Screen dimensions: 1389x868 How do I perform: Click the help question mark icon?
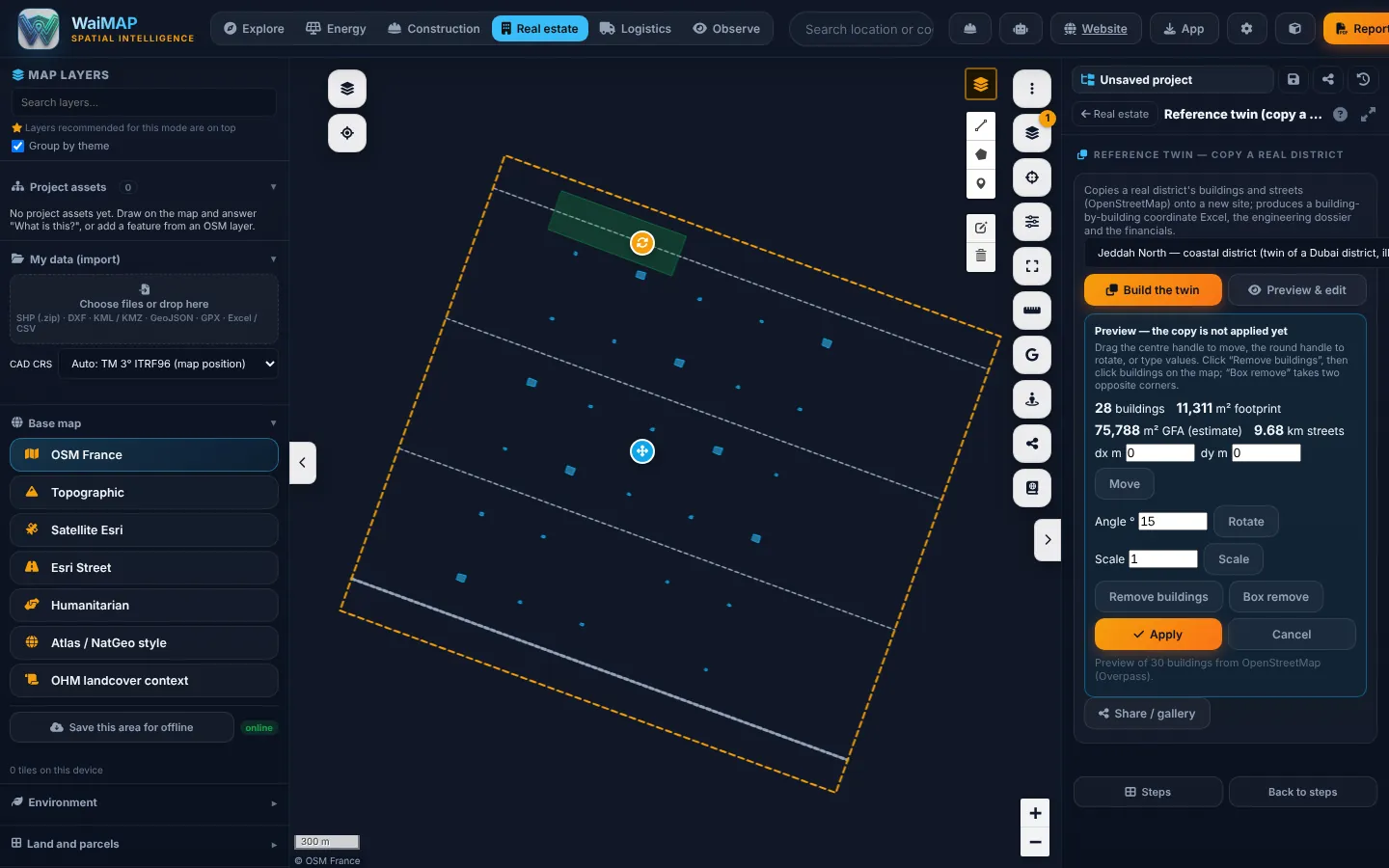tap(1340, 115)
